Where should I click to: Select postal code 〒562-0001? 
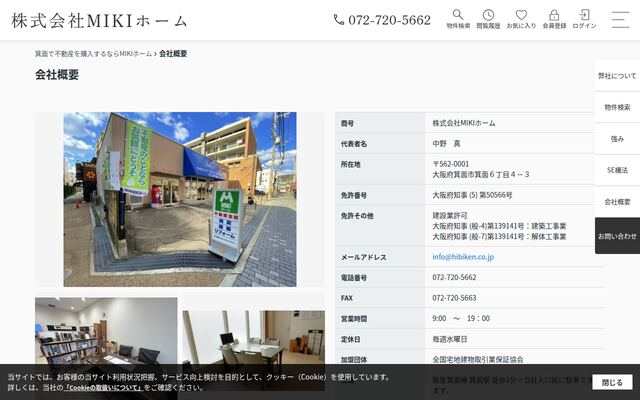451,164
